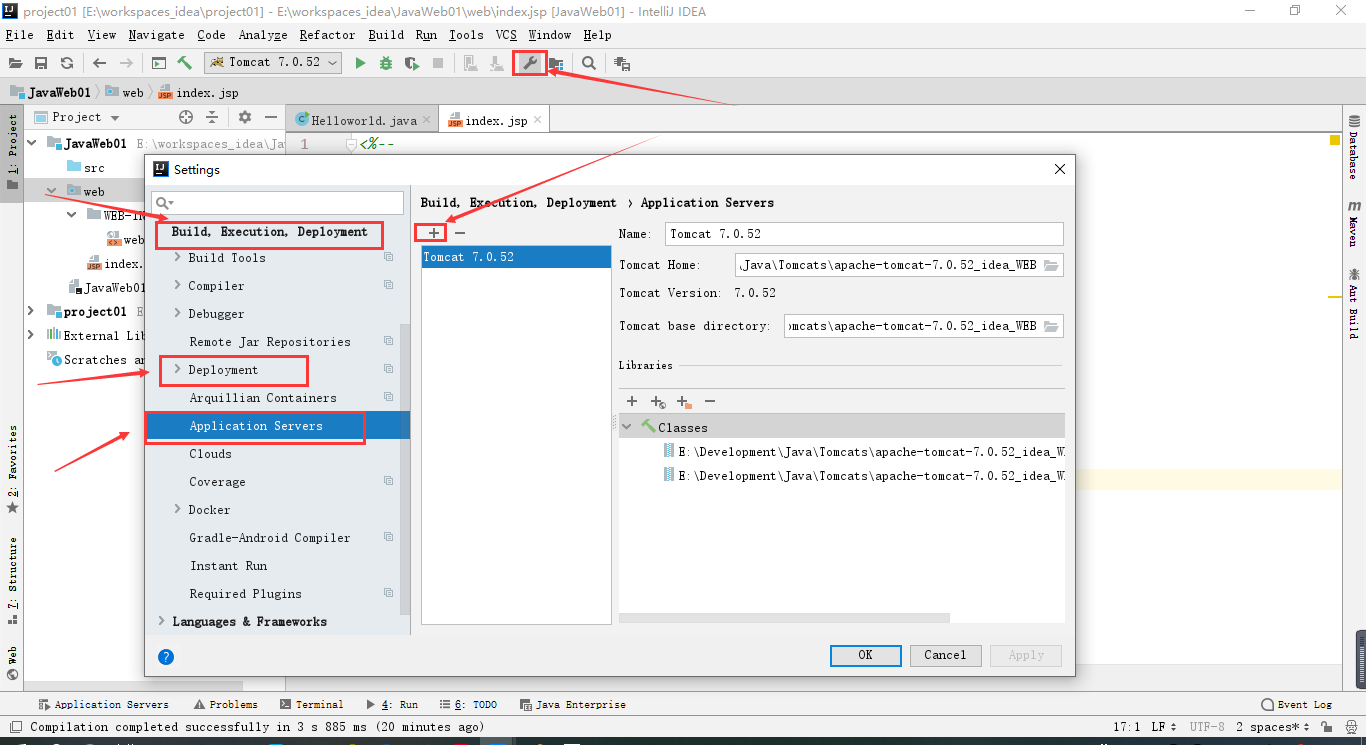Add library with plain plus icon under Libraries

pyautogui.click(x=632, y=401)
